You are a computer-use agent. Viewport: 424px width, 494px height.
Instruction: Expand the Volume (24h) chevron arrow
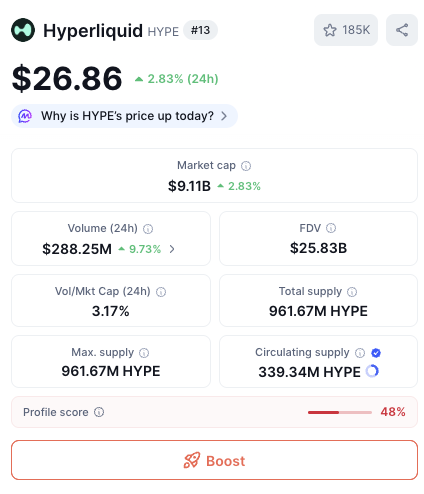tap(172, 249)
